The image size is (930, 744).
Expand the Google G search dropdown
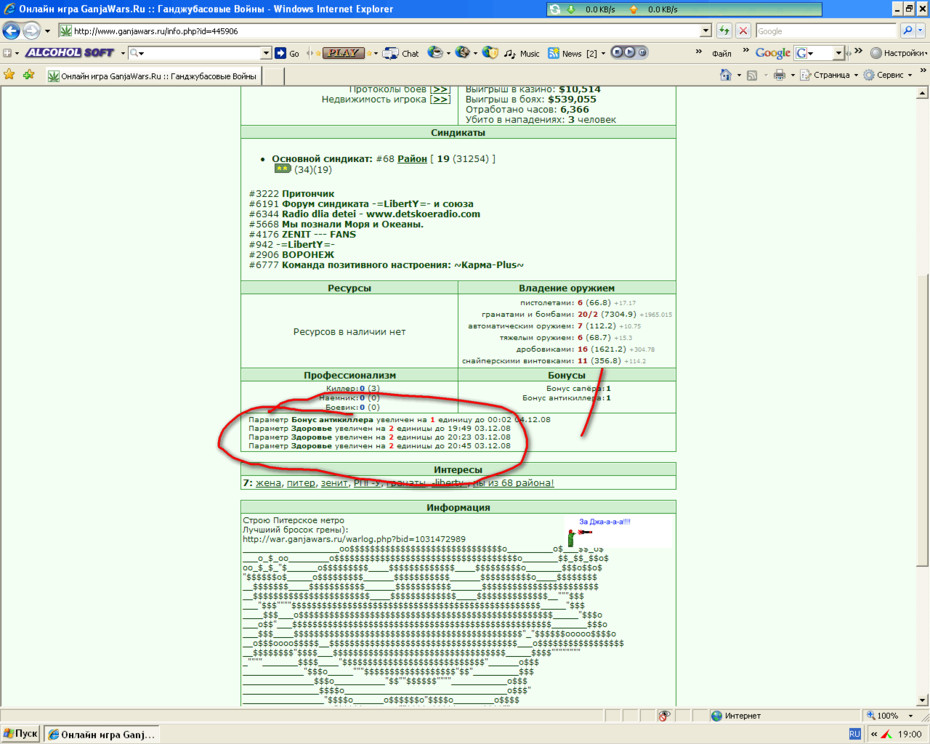pyautogui.click(x=838, y=53)
